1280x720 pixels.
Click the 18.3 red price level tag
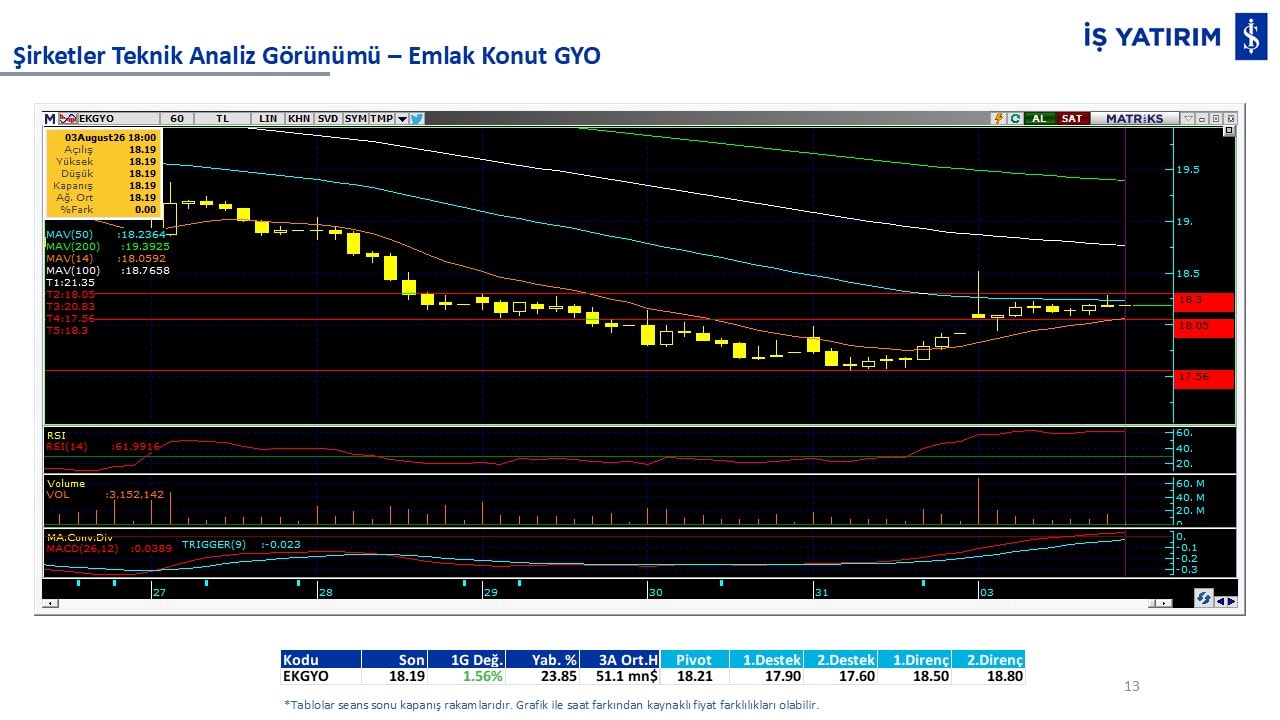(x=1205, y=302)
